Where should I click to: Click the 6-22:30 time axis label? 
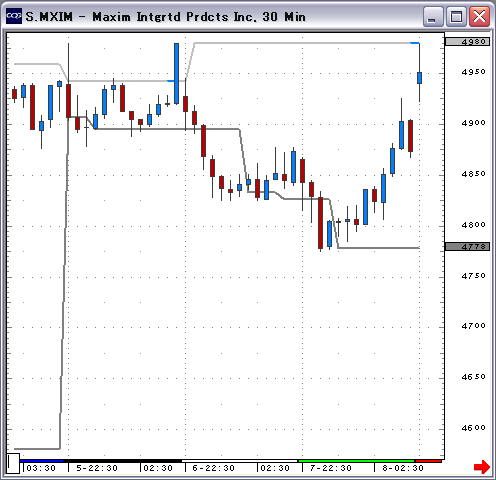[214, 468]
